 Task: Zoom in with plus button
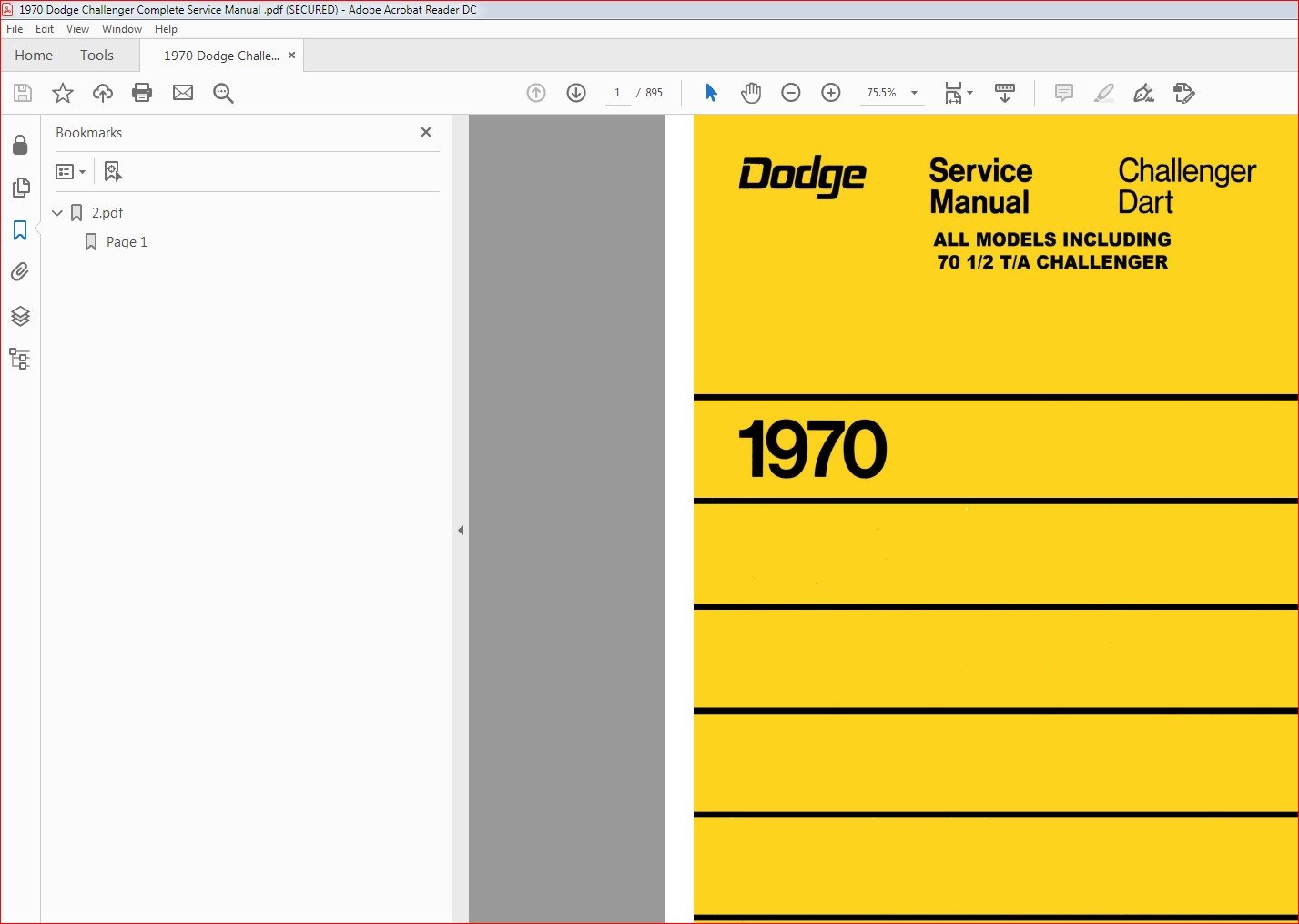pos(831,93)
